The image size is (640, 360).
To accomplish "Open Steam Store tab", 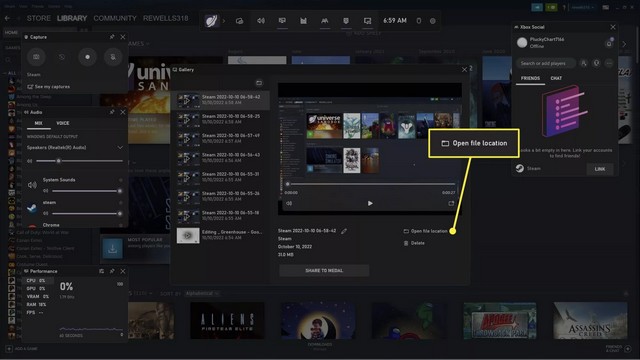I will (x=39, y=18).
